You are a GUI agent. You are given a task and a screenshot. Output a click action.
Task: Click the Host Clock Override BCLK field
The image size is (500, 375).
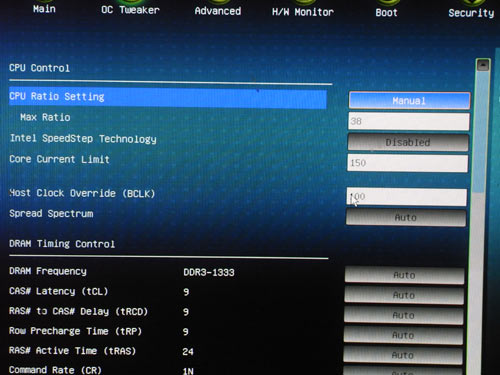pos(407,197)
